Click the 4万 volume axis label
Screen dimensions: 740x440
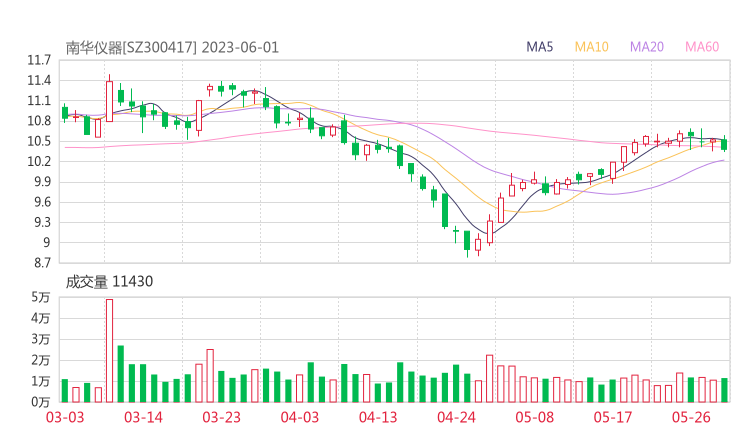[x=41, y=319]
